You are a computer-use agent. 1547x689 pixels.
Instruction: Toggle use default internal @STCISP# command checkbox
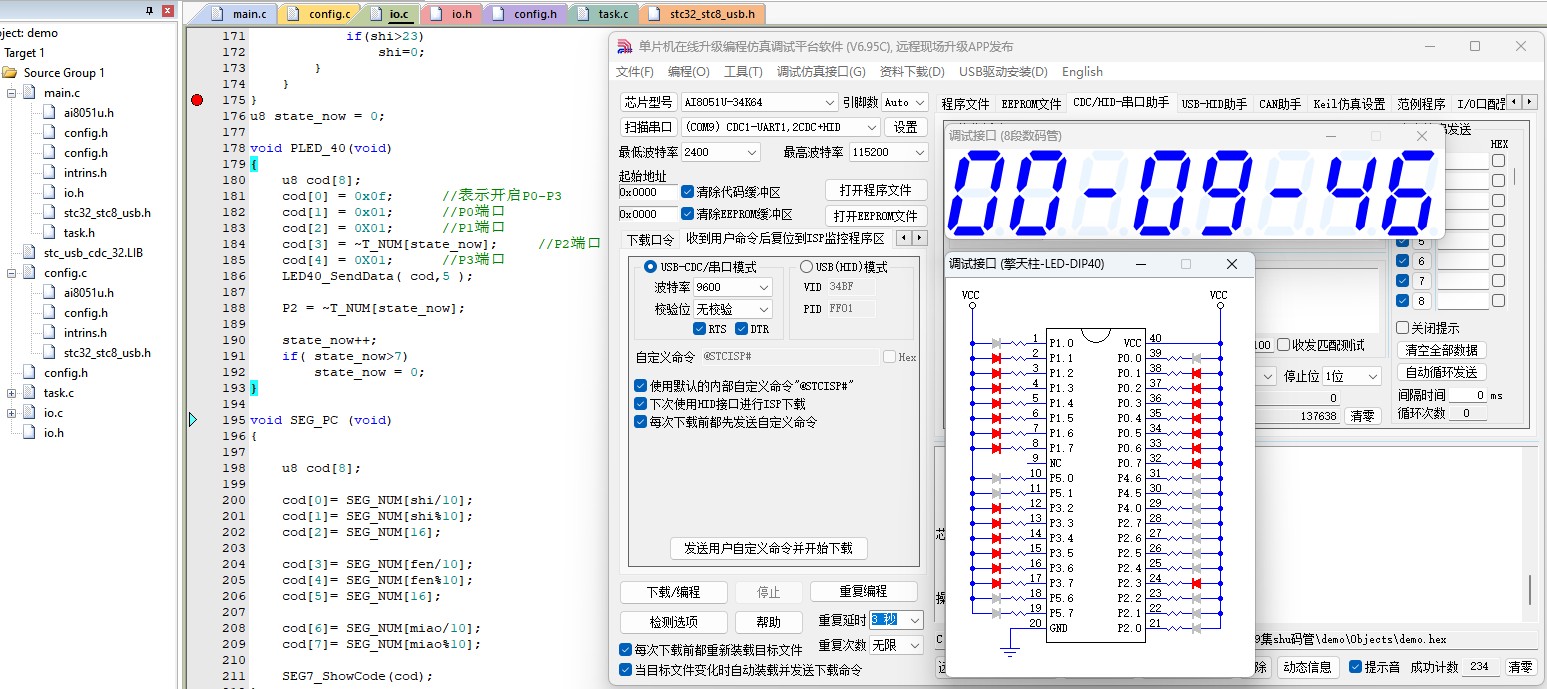[641, 386]
